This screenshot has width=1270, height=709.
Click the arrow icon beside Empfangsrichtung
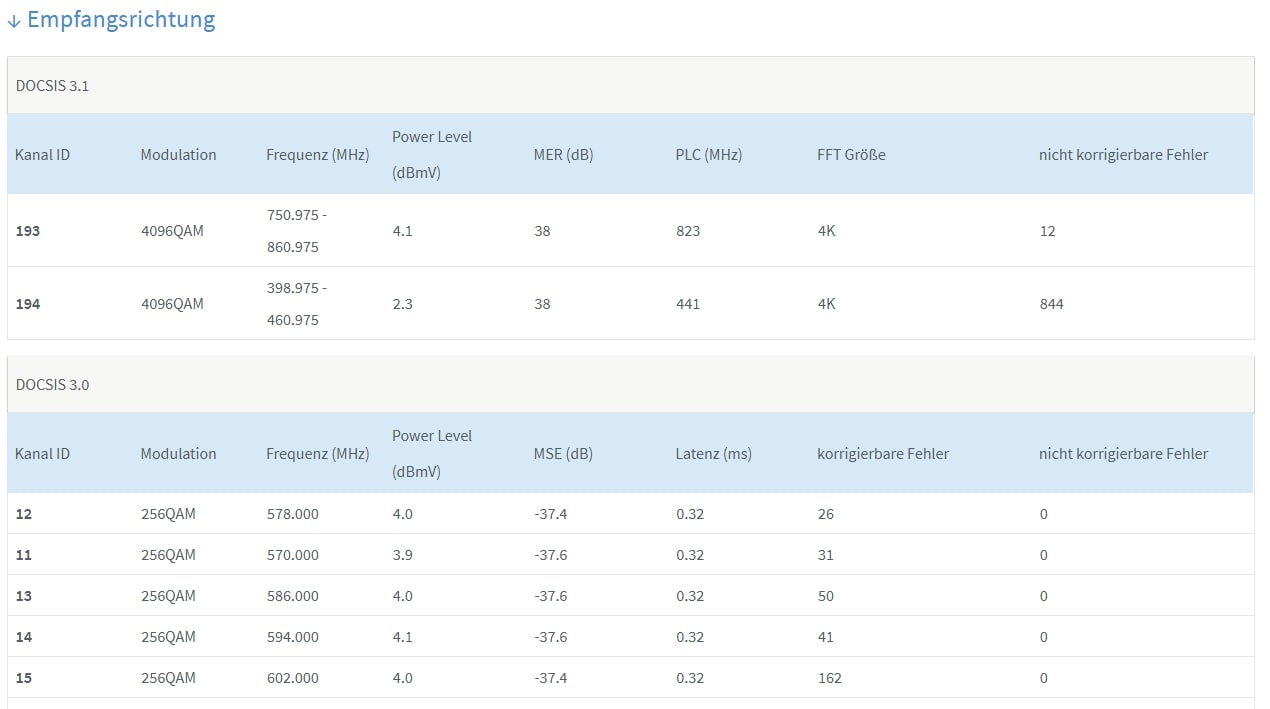pos(14,20)
